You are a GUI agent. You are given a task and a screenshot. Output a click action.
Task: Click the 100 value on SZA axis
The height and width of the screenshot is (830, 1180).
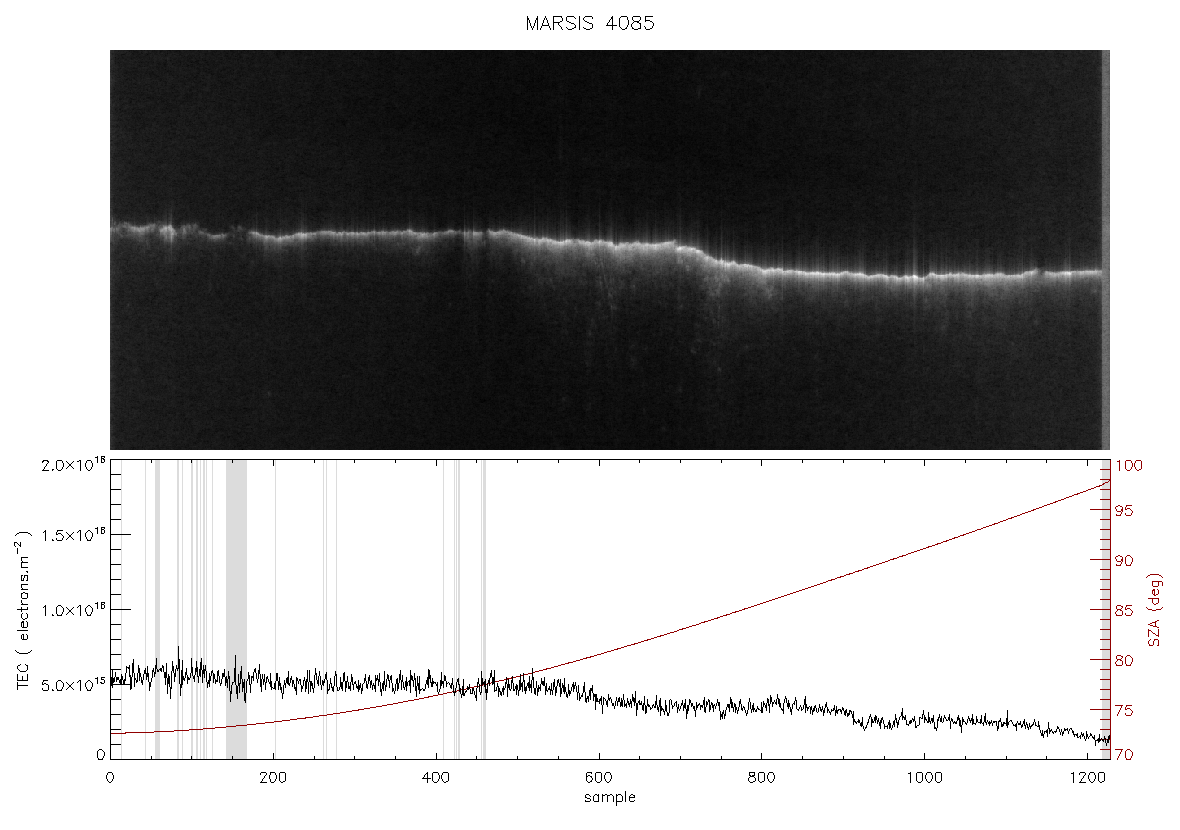[1129, 466]
